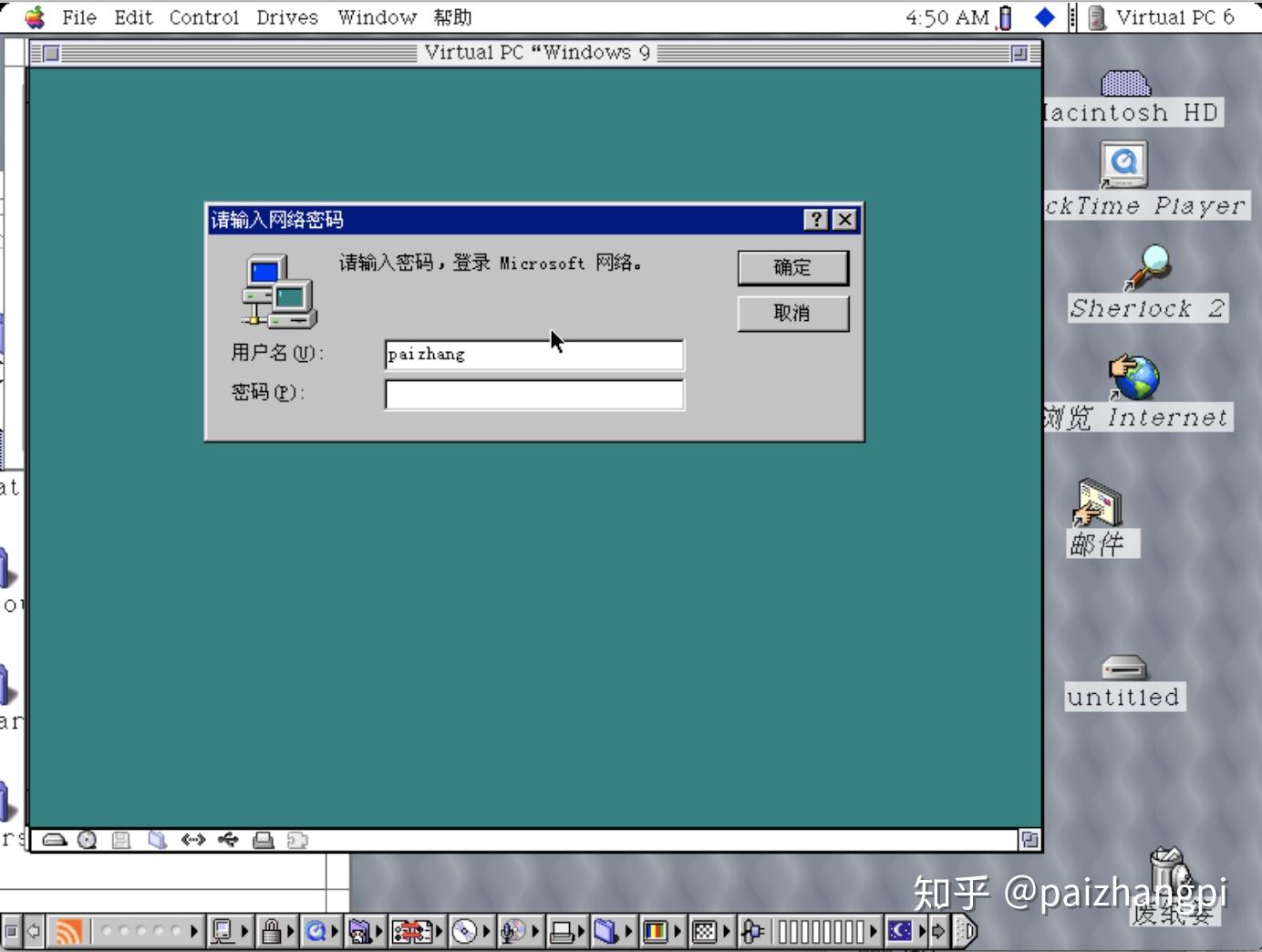Toggle the keychain lock module in Control Strip
The width and height of the screenshot is (1262, 952).
click(272, 932)
